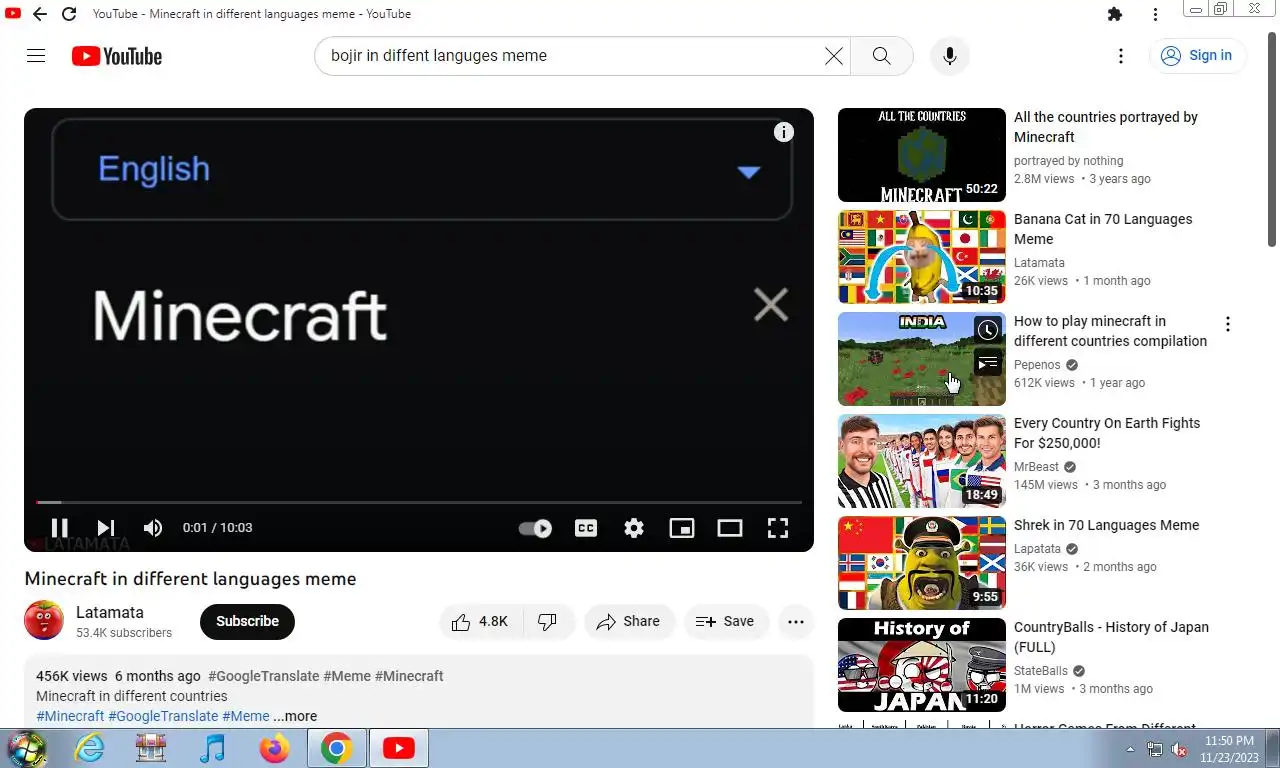Viewport: 1280px width, 768px height.
Task: Click the magnifier search button
Action: [881, 56]
